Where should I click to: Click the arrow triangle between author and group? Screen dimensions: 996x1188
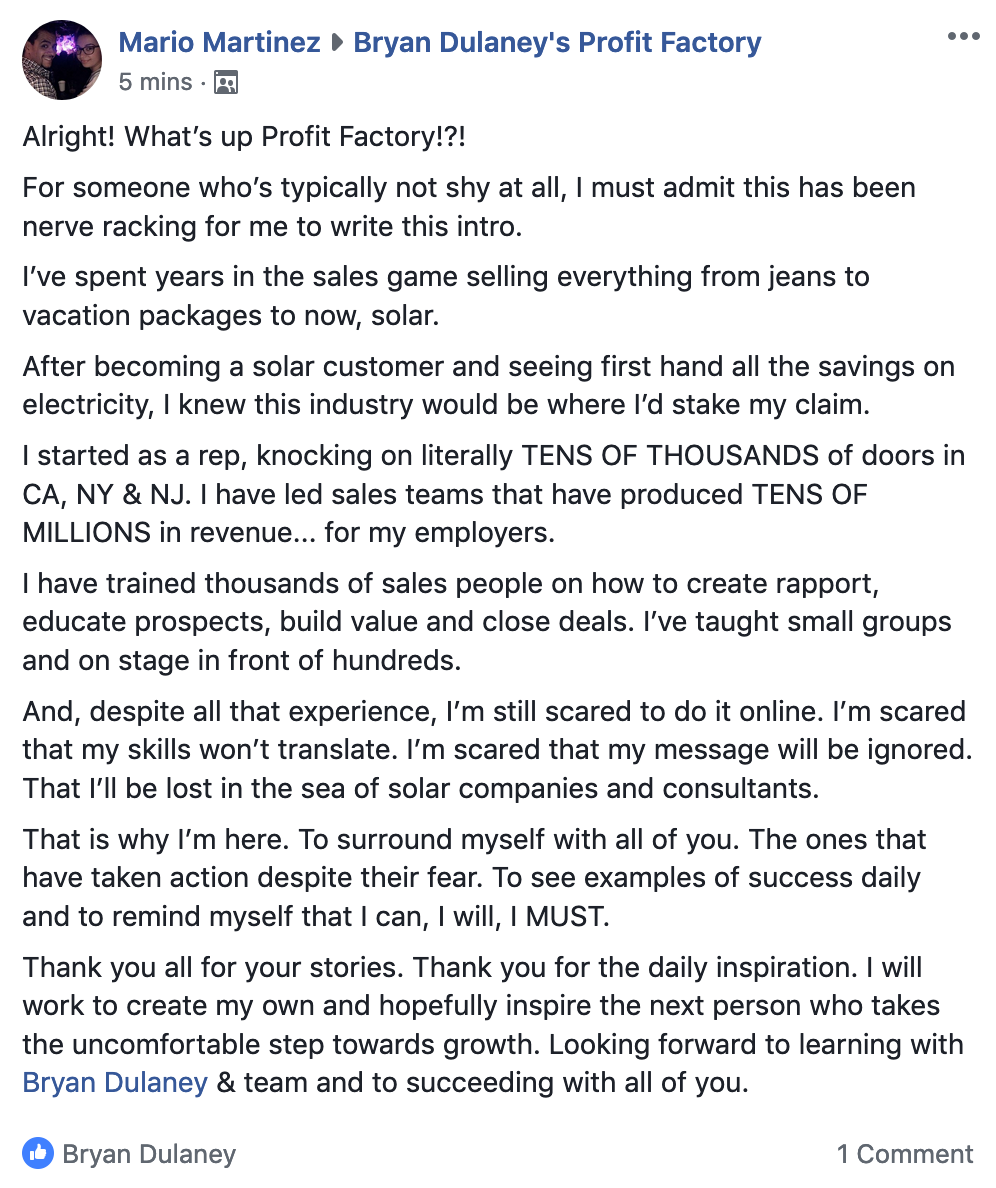point(337,42)
